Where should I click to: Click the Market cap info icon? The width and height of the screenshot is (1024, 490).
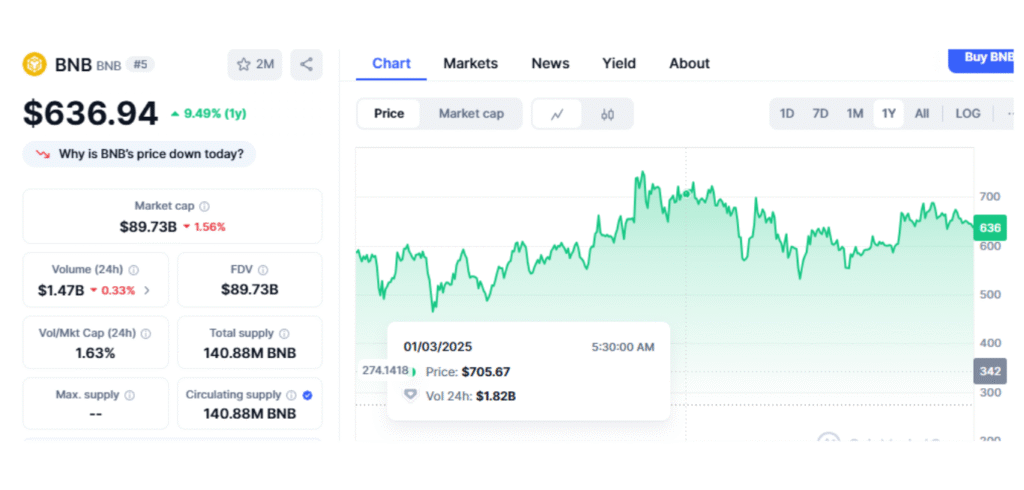[x=205, y=206]
